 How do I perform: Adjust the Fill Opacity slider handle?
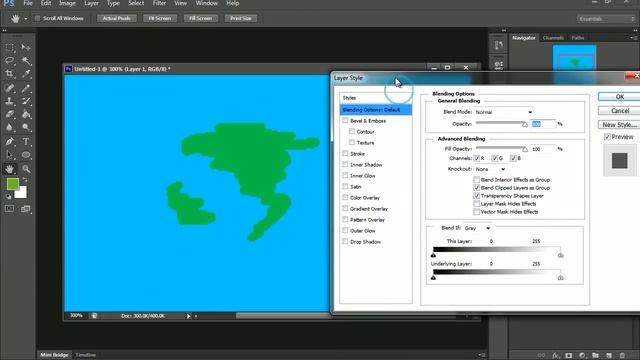point(525,149)
